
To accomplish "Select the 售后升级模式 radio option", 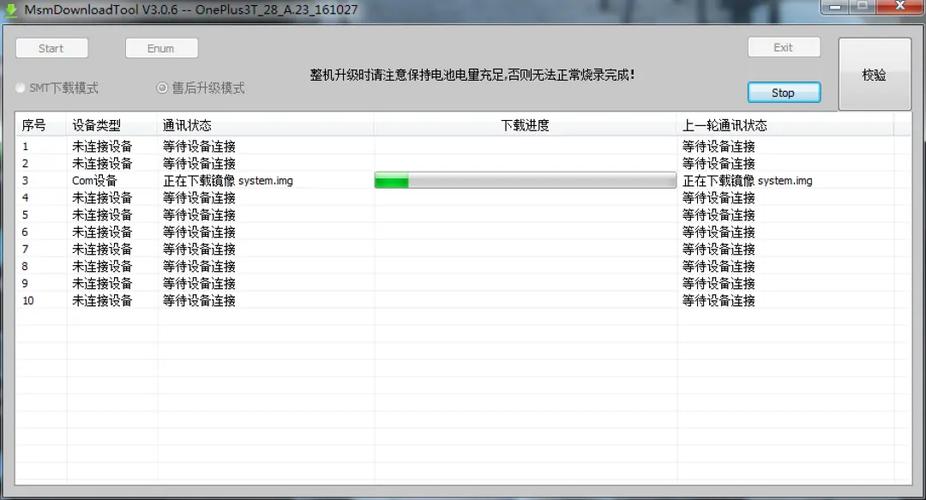I will (200, 88).
